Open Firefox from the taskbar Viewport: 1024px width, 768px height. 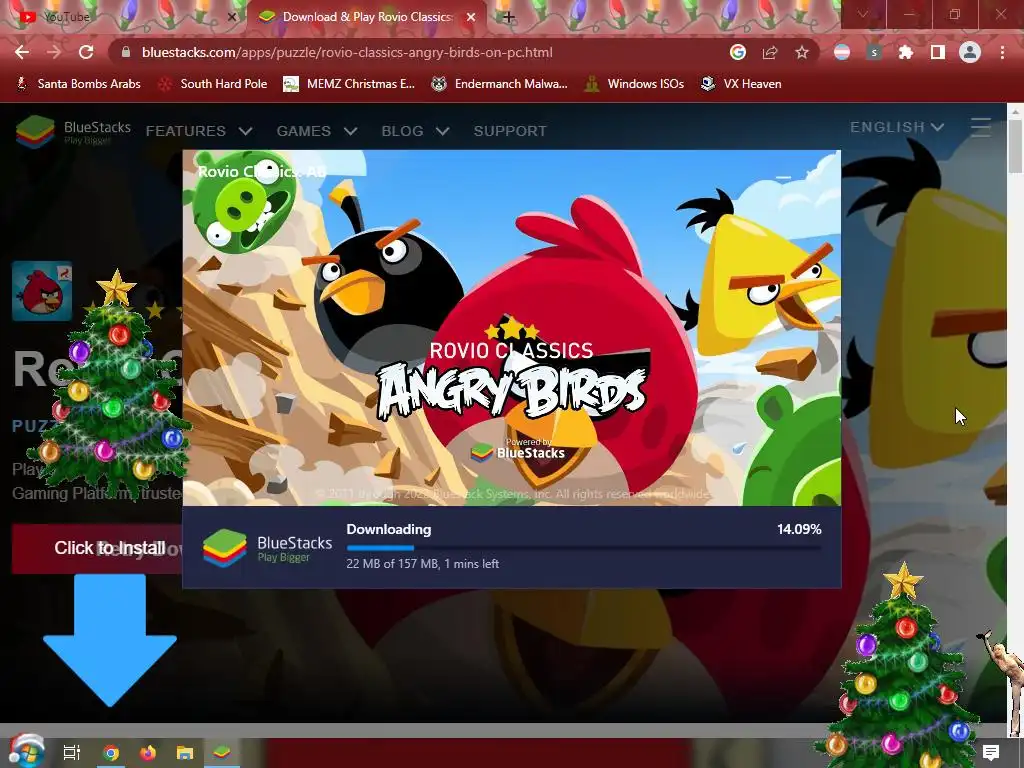point(148,753)
